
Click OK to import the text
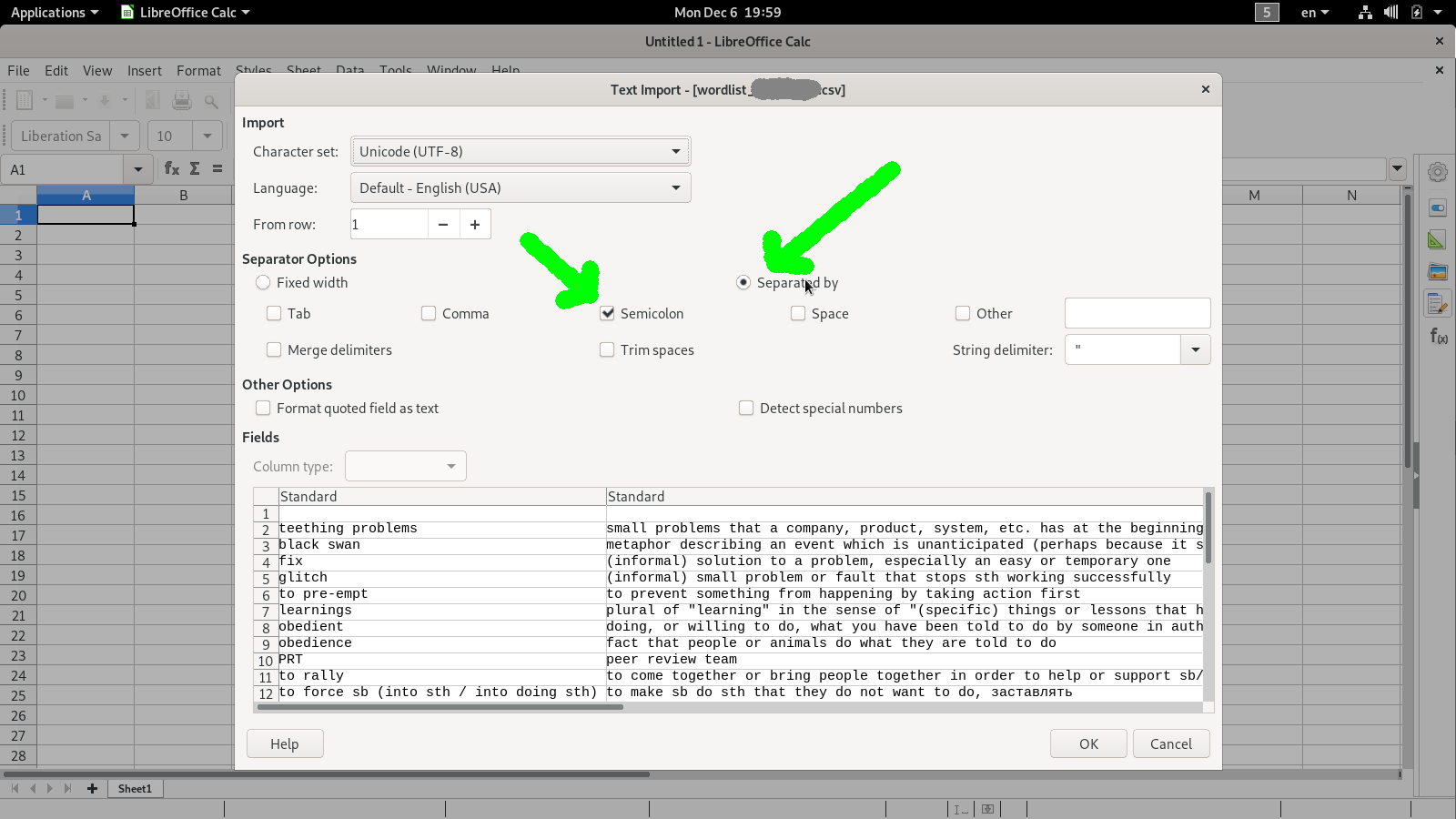pos(1088,743)
